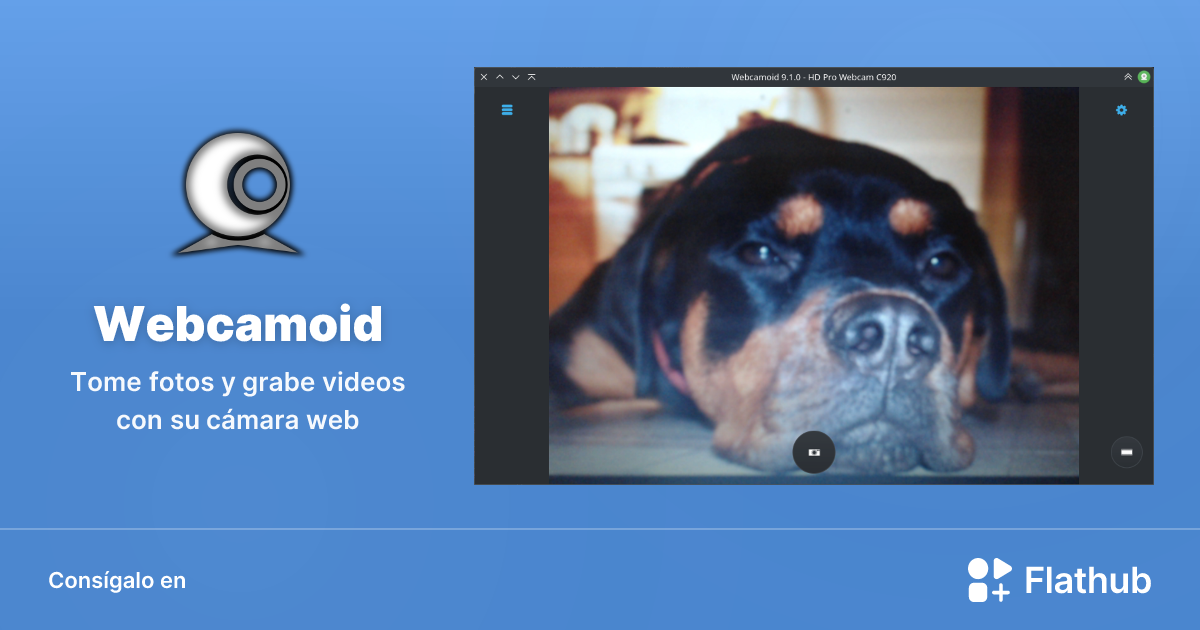This screenshot has width=1200, height=630.
Task: Select the window title bar text
Action: [814, 76]
